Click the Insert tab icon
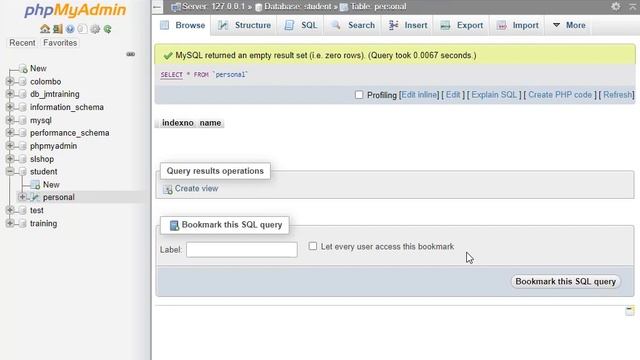This screenshot has height=360, width=640. (x=393, y=25)
